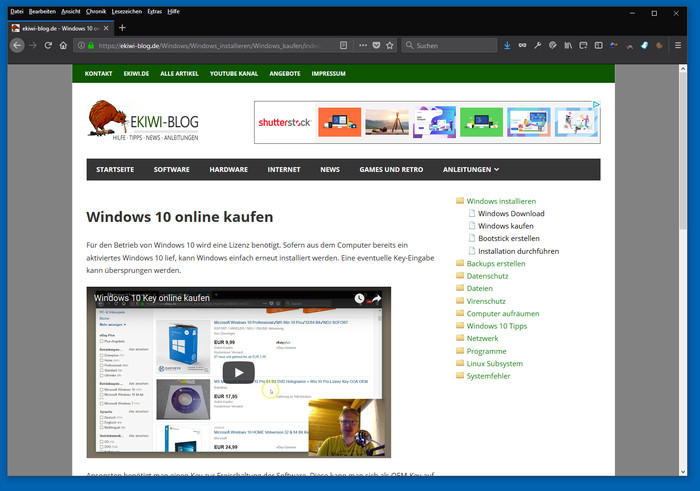Screen dimensions: 700x491
Task: Reload the current page
Action: [x=48, y=45]
